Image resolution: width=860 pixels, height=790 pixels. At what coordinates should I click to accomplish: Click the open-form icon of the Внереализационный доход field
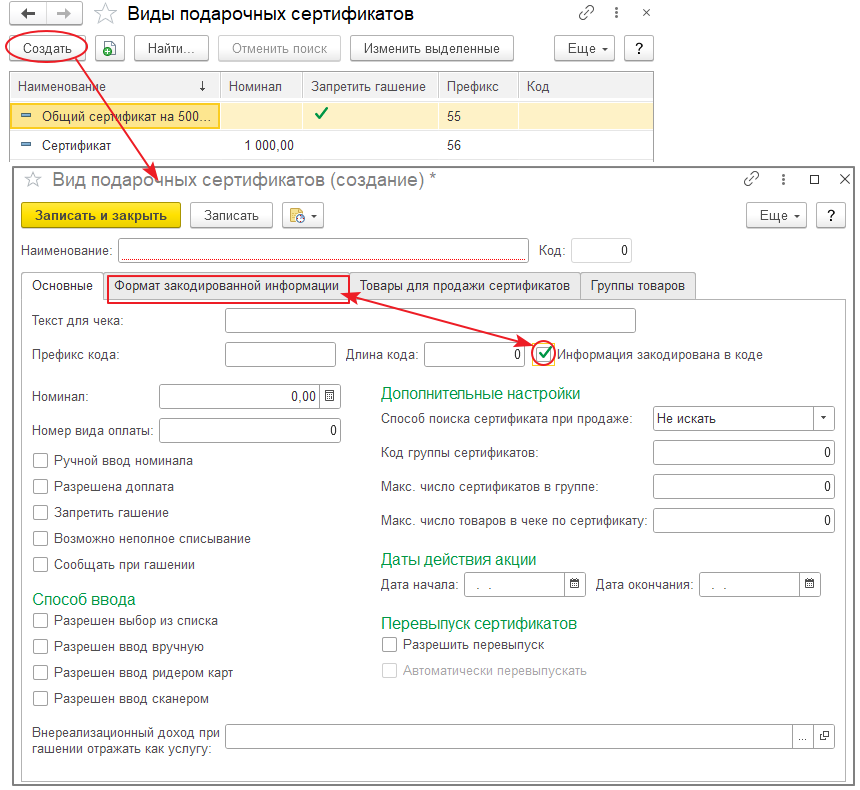click(824, 736)
